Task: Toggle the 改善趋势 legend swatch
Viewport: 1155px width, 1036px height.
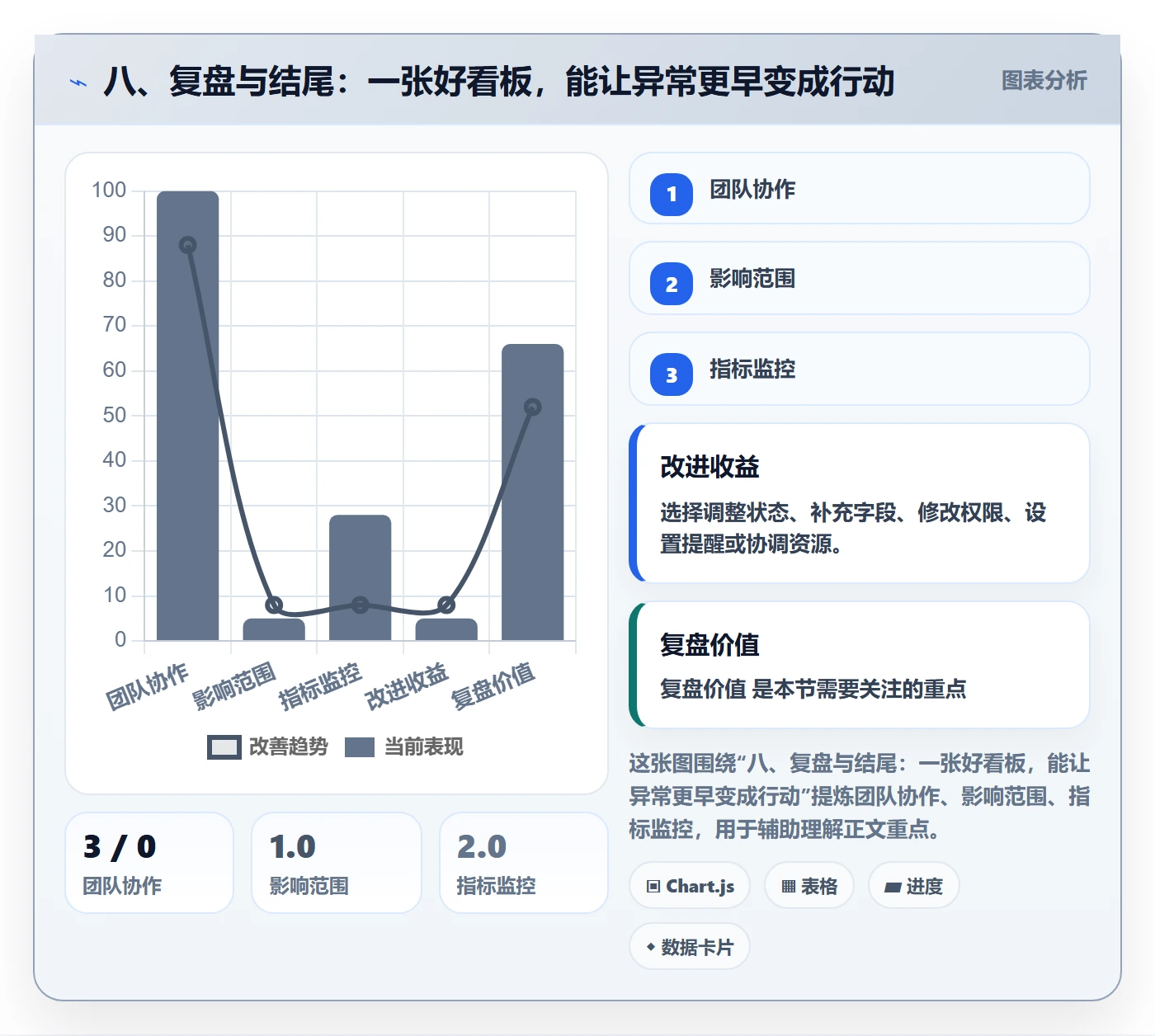Action: point(224,747)
